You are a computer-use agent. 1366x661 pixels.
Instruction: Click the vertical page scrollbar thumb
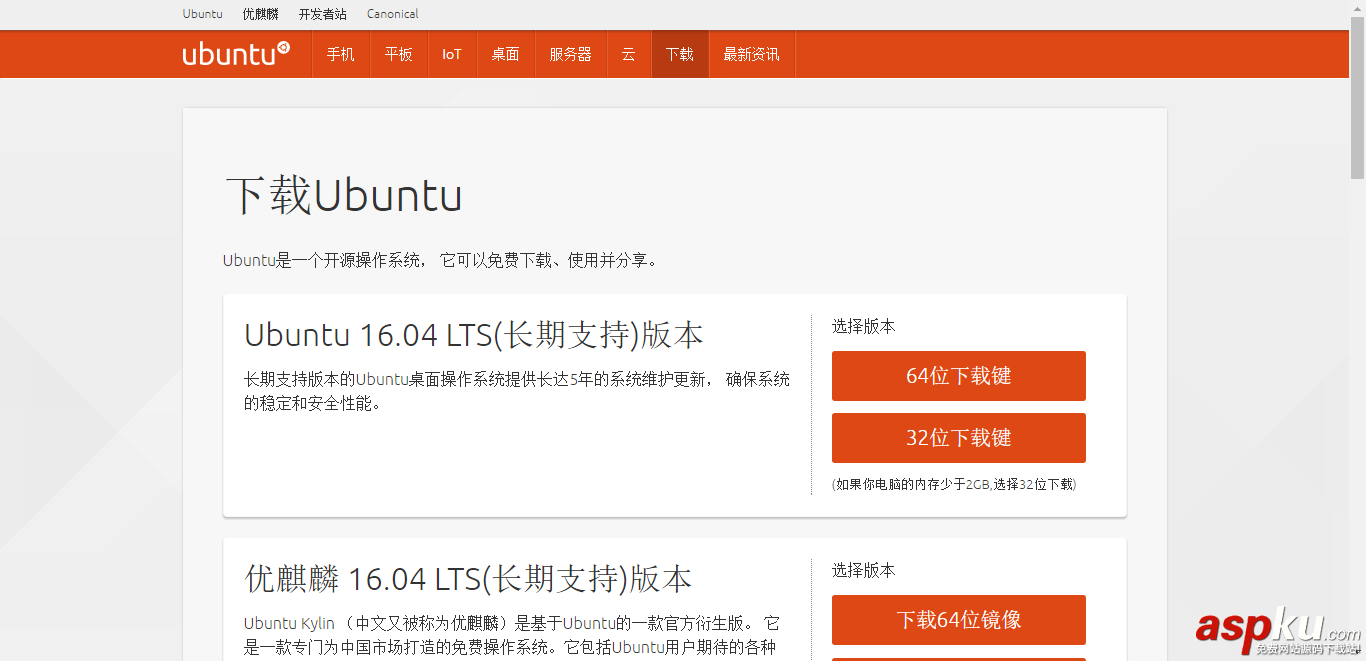coord(1358,100)
